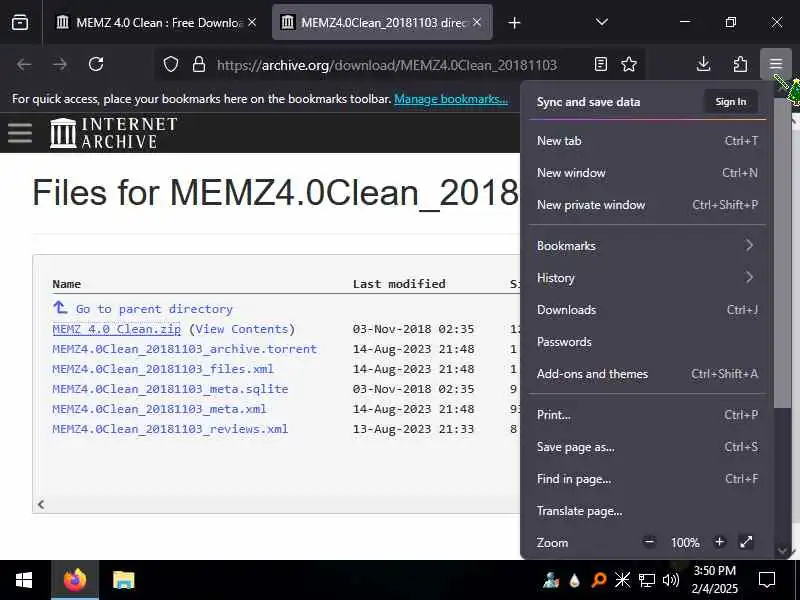The width and height of the screenshot is (800, 600).
Task: Click the Name column header
Action: [66, 284]
